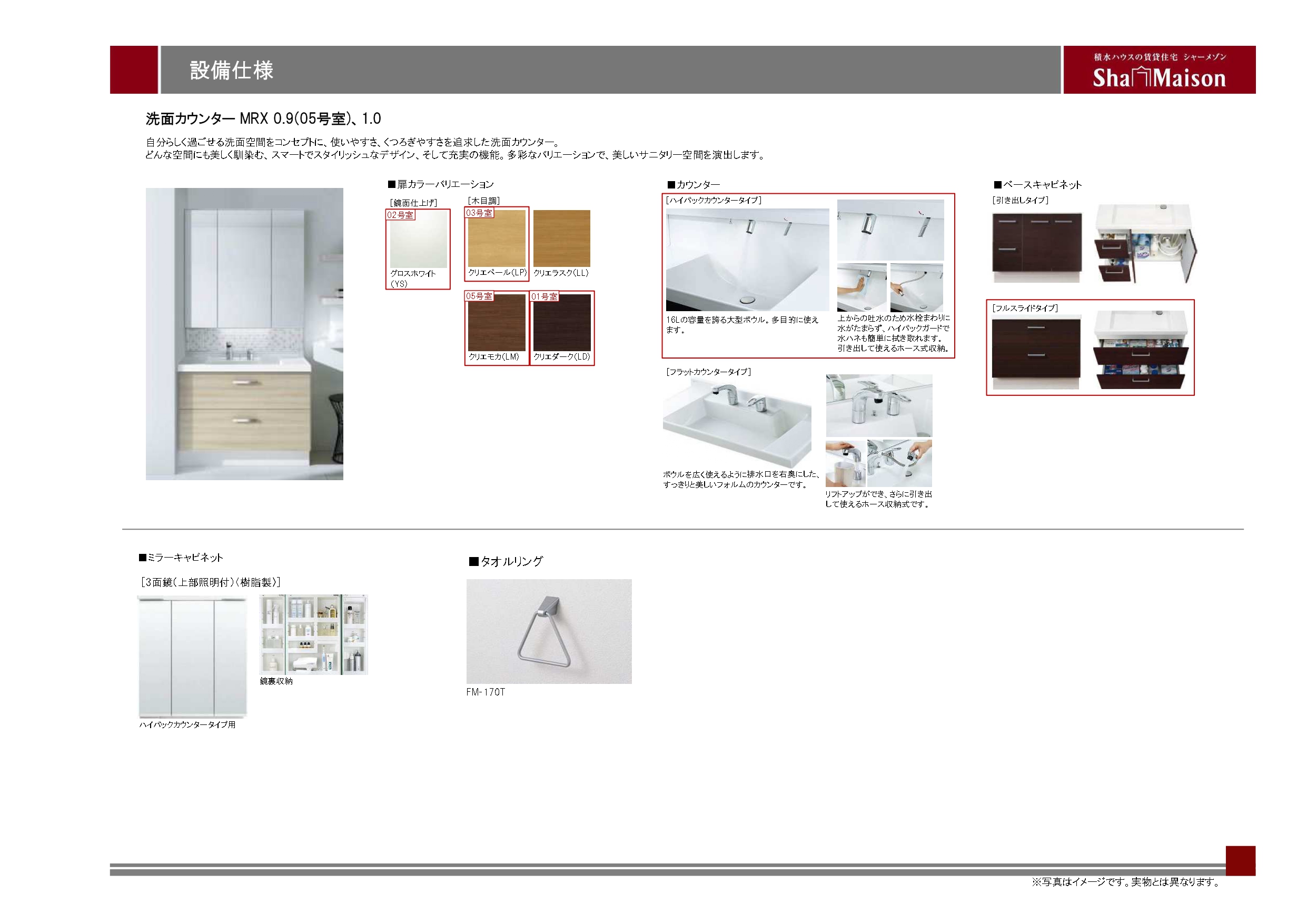The image size is (1307, 924).
Task: Click the [フルスライドタイプ] label
Action: tap(1025, 308)
